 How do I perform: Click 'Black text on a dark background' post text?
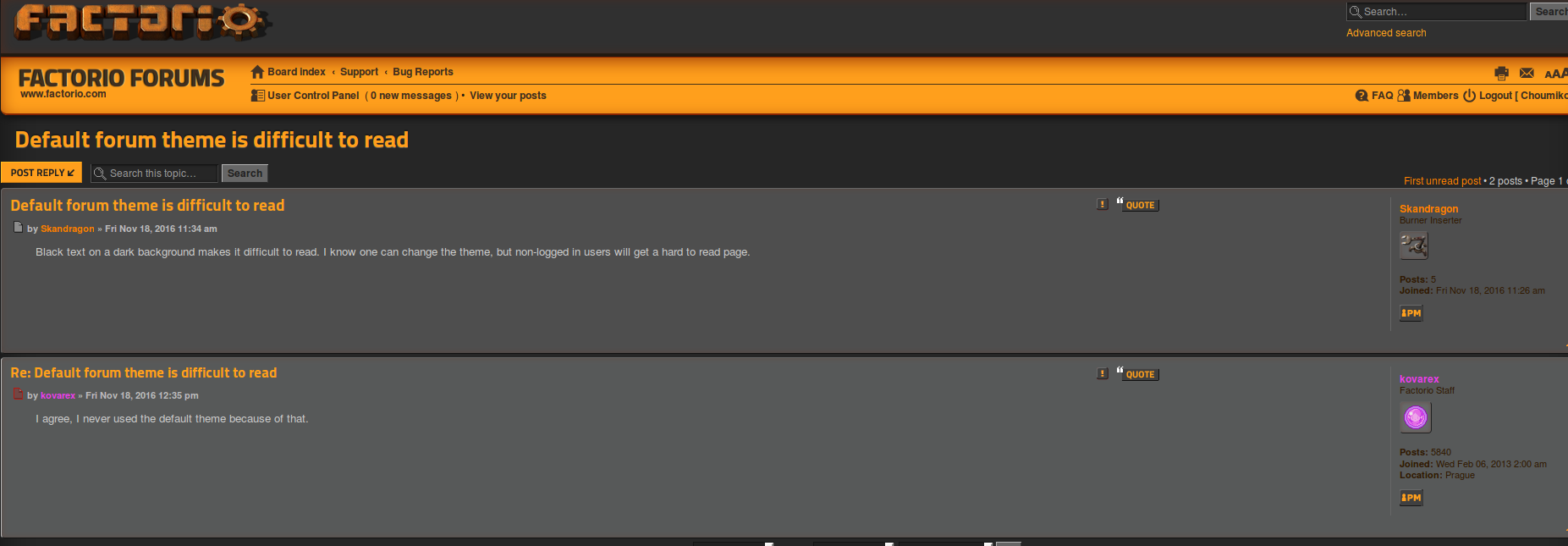[x=393, y=252]
